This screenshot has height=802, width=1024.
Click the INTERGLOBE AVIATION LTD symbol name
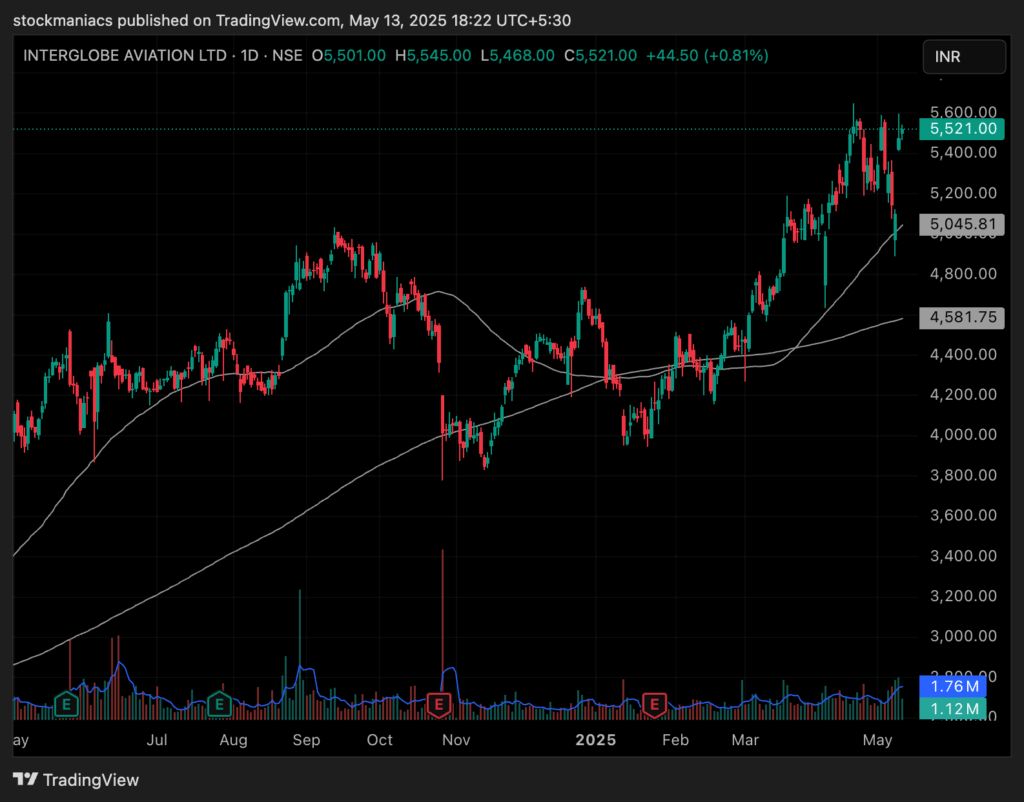[x=125, y=56]
